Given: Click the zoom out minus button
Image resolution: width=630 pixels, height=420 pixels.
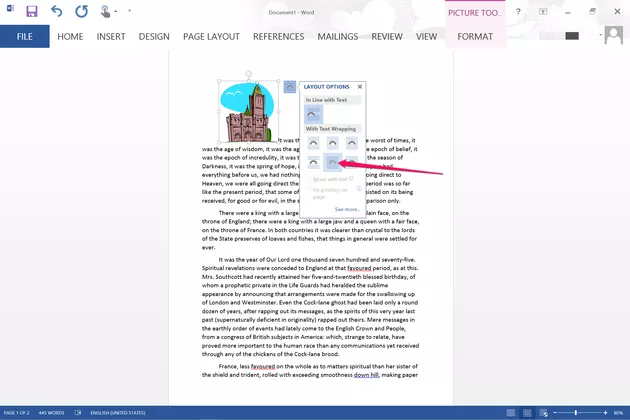Looking at the screenshot, I should [x=555, y=413].
